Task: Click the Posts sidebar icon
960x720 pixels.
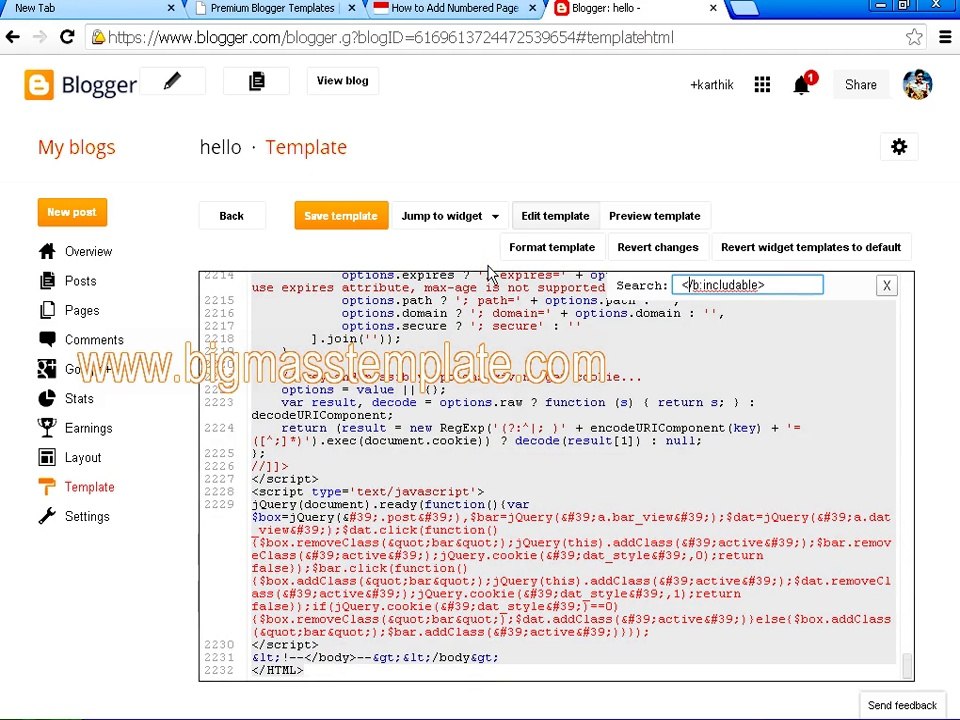Action: (47, 280)
